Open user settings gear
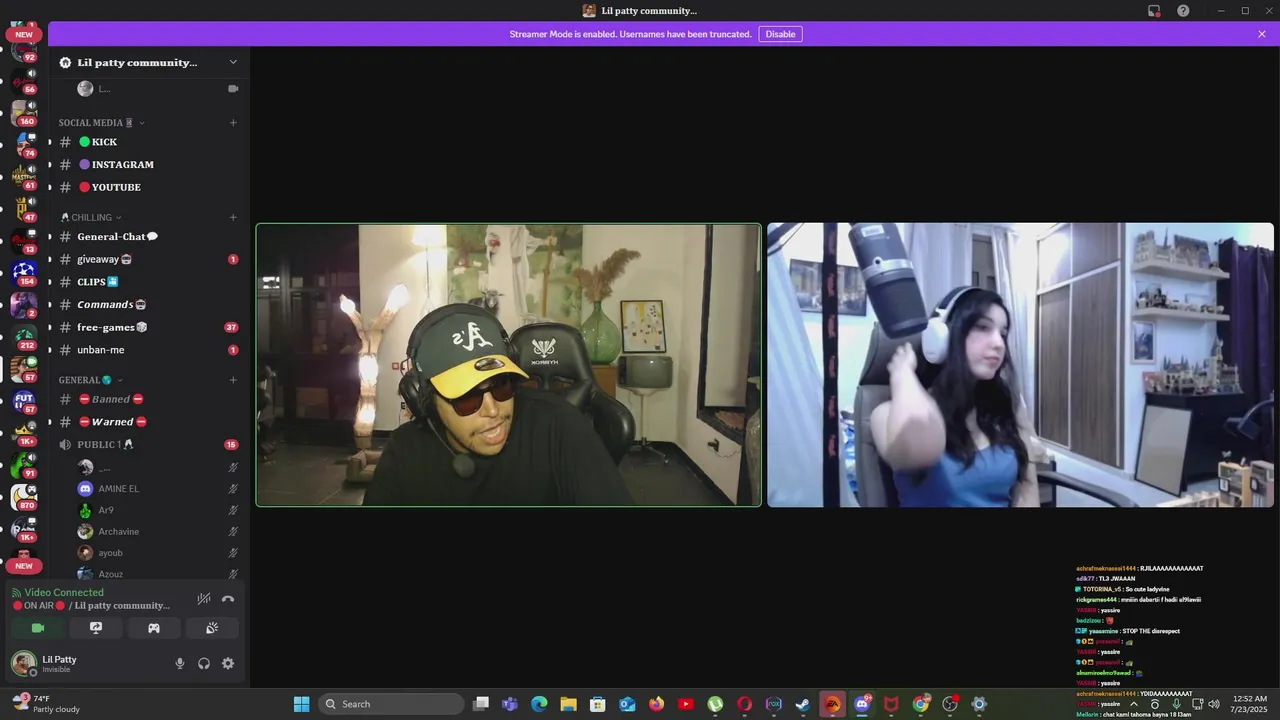This screenshot has width=1280, height=720. (228, 663)
